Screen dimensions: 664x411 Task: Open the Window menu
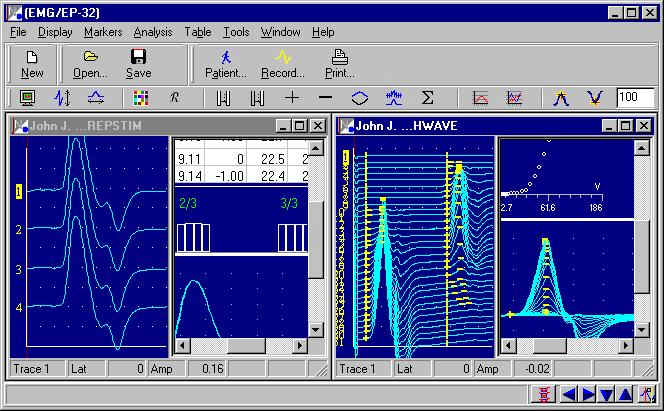[x=280, y=32]
